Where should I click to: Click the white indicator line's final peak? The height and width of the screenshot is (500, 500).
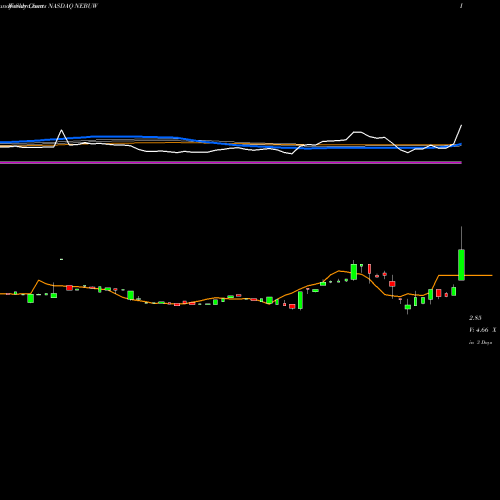[x=461, y=126]
